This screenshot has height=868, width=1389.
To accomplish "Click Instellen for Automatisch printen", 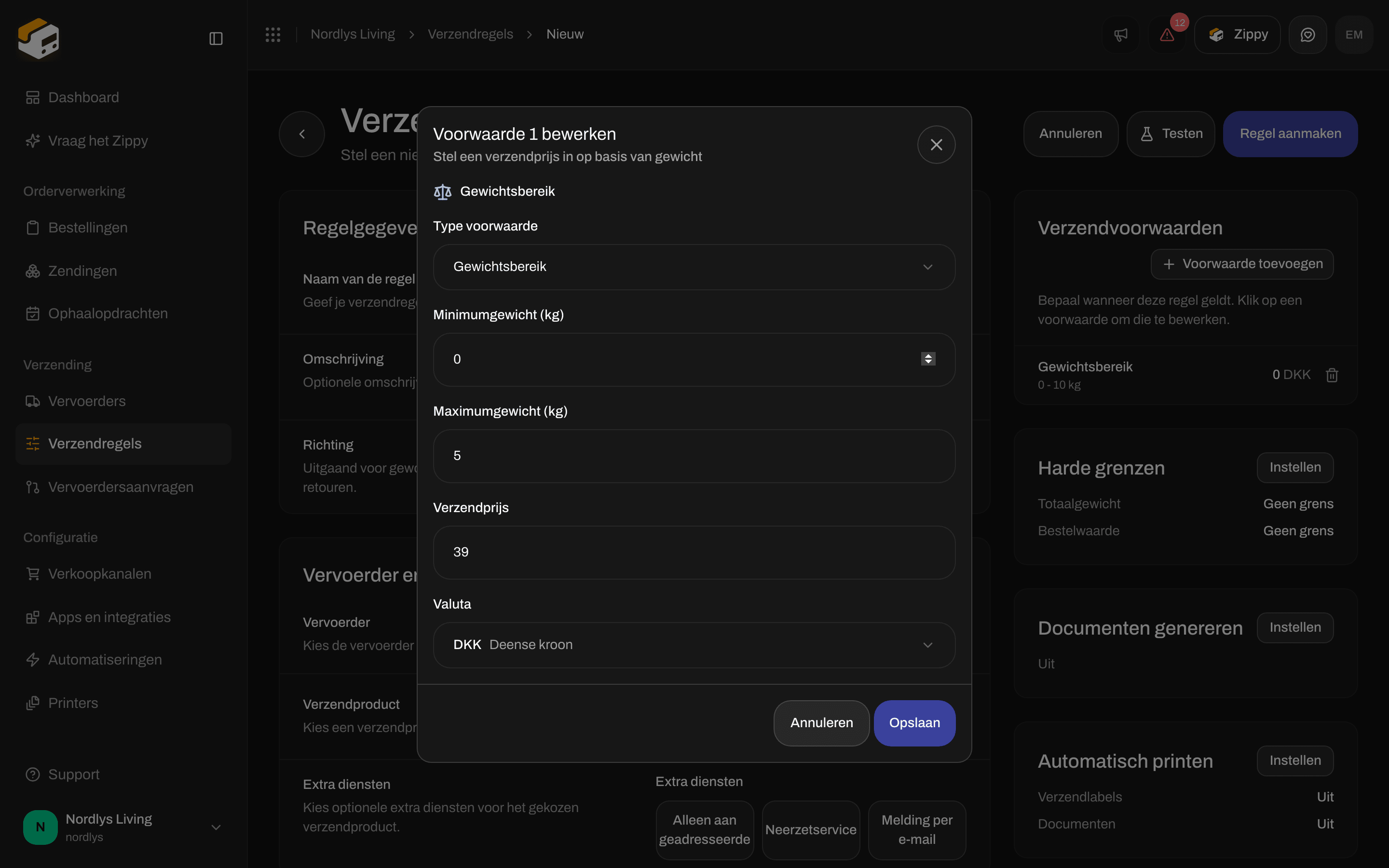I will [x=1295, y=760].
